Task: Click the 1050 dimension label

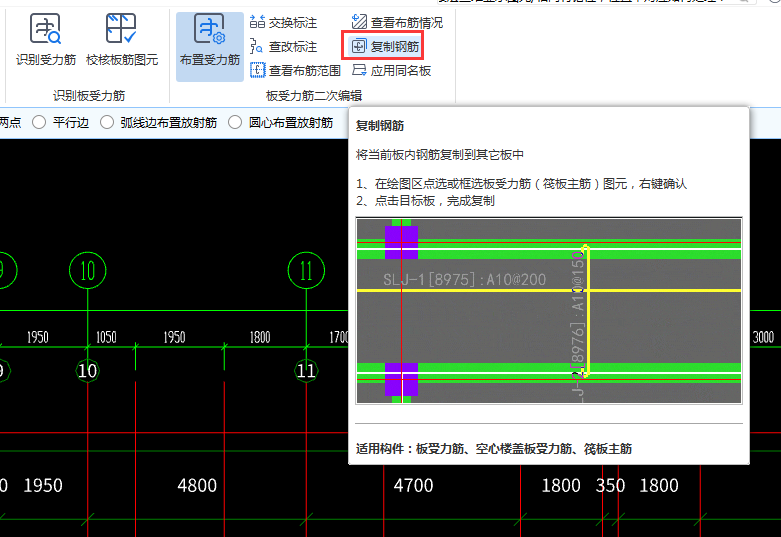Action: [x=106, y=337]
